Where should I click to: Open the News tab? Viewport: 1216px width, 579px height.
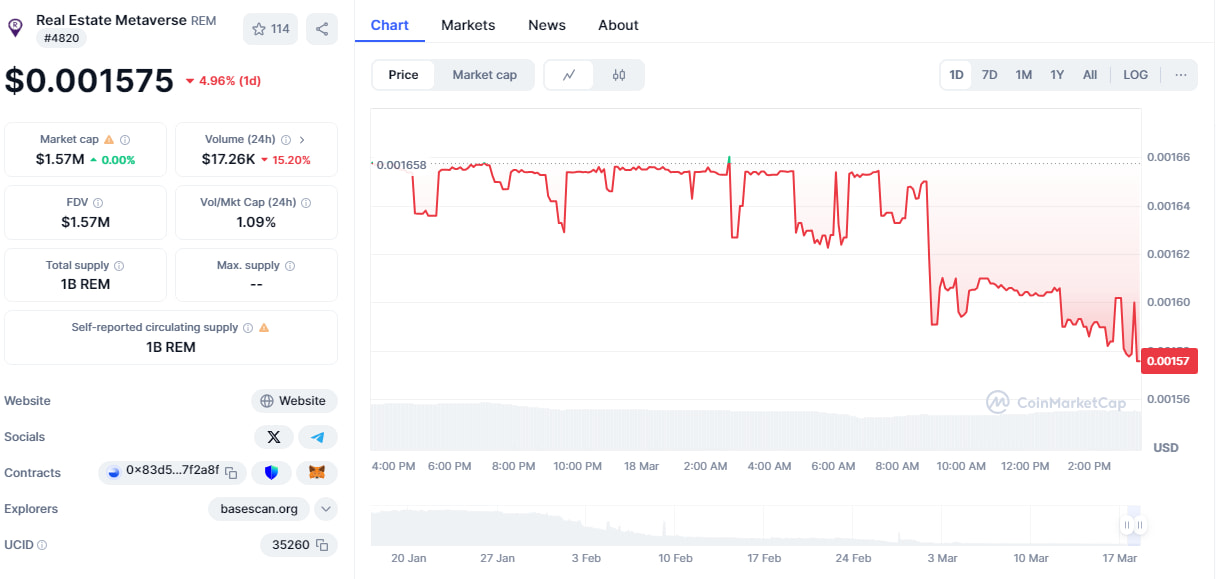pos(547,25)
